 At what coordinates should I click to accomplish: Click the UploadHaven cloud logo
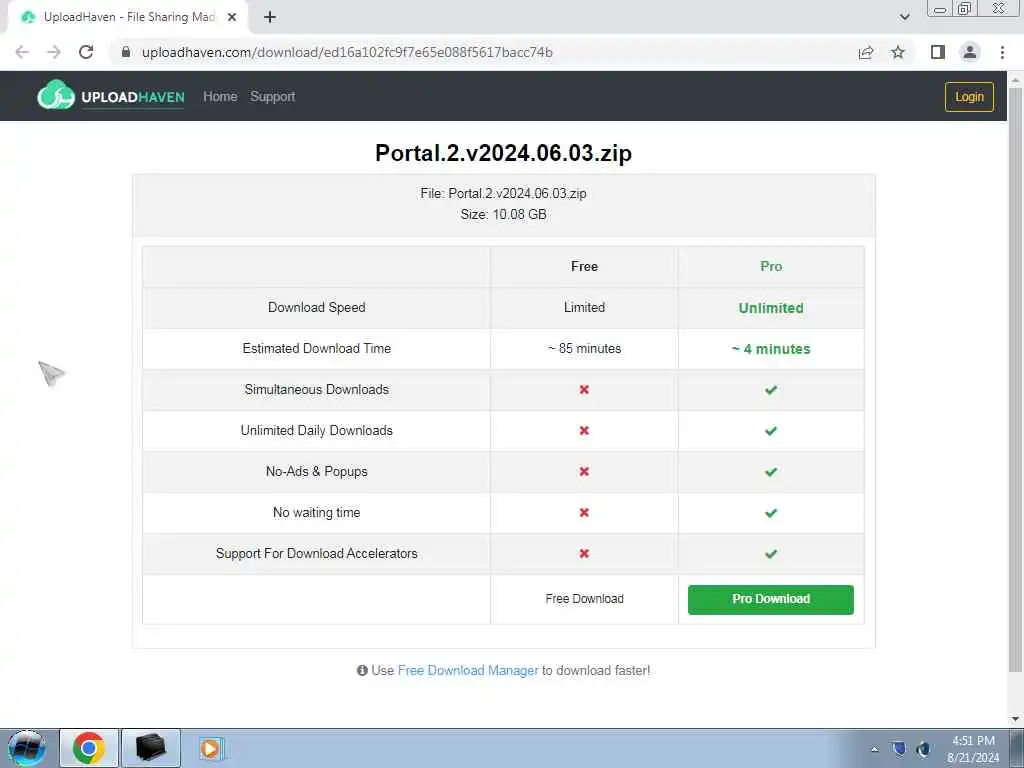coord(56,95)
